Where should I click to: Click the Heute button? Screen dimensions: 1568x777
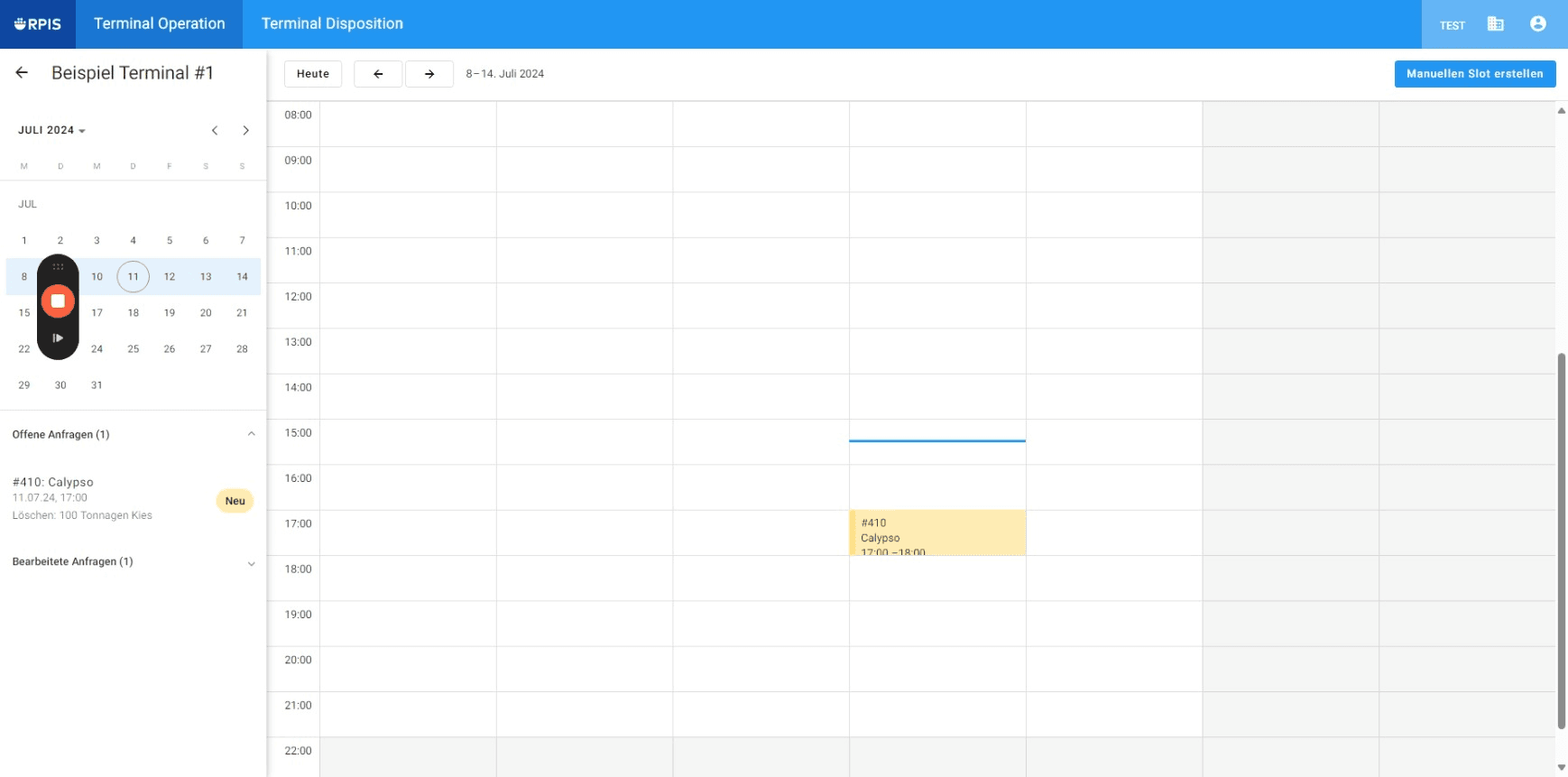coord(313,74)
